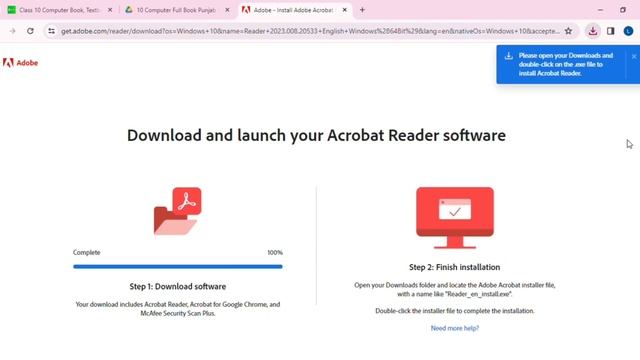Viewport: 640px width, 360px height.
Task: Select the Adobe Install Acrobat tab
Action: click(x=294, y=10)
